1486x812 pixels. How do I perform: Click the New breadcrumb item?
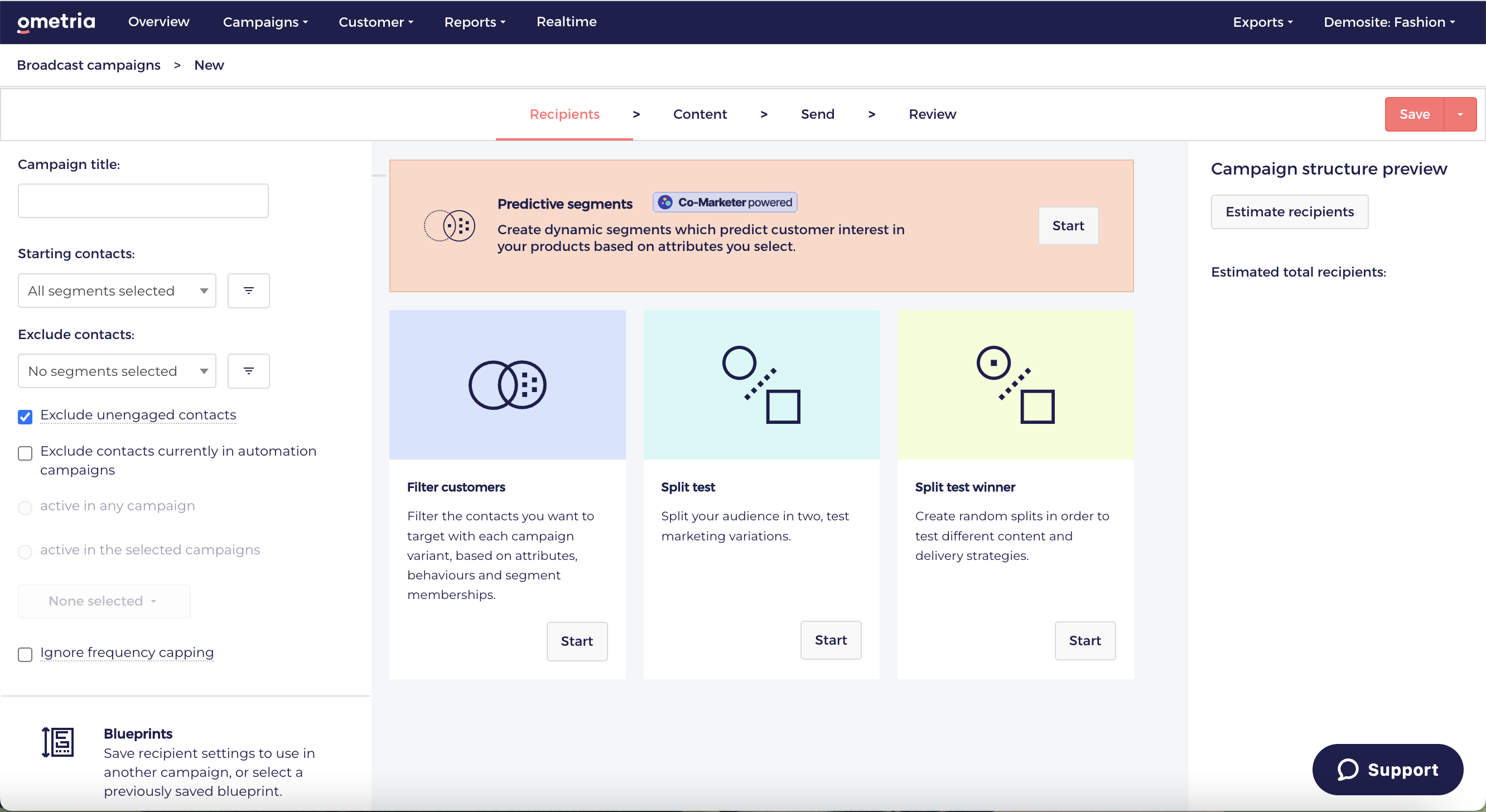pos(209,65)
